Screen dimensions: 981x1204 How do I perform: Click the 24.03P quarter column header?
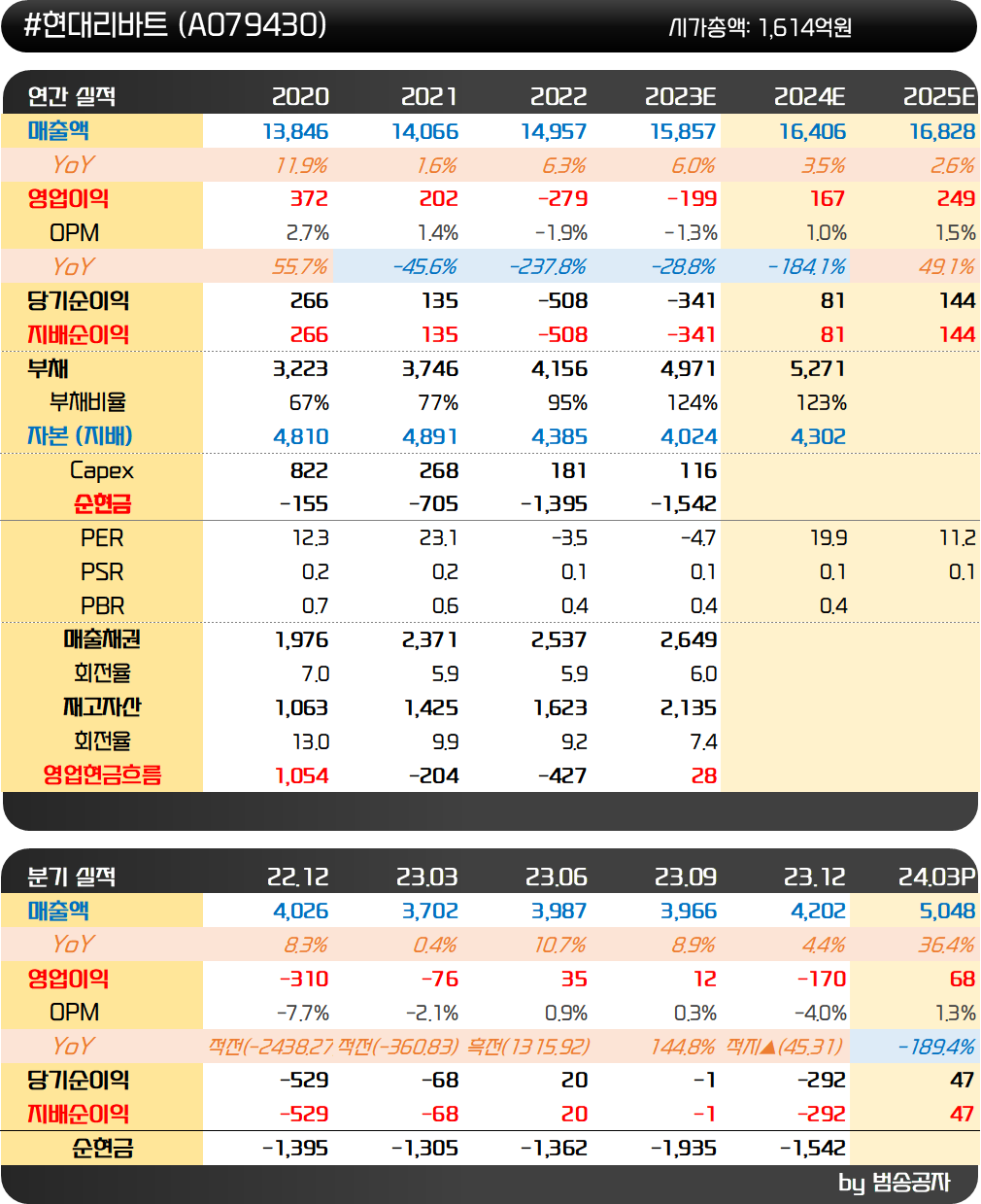(x=937, y=877)
